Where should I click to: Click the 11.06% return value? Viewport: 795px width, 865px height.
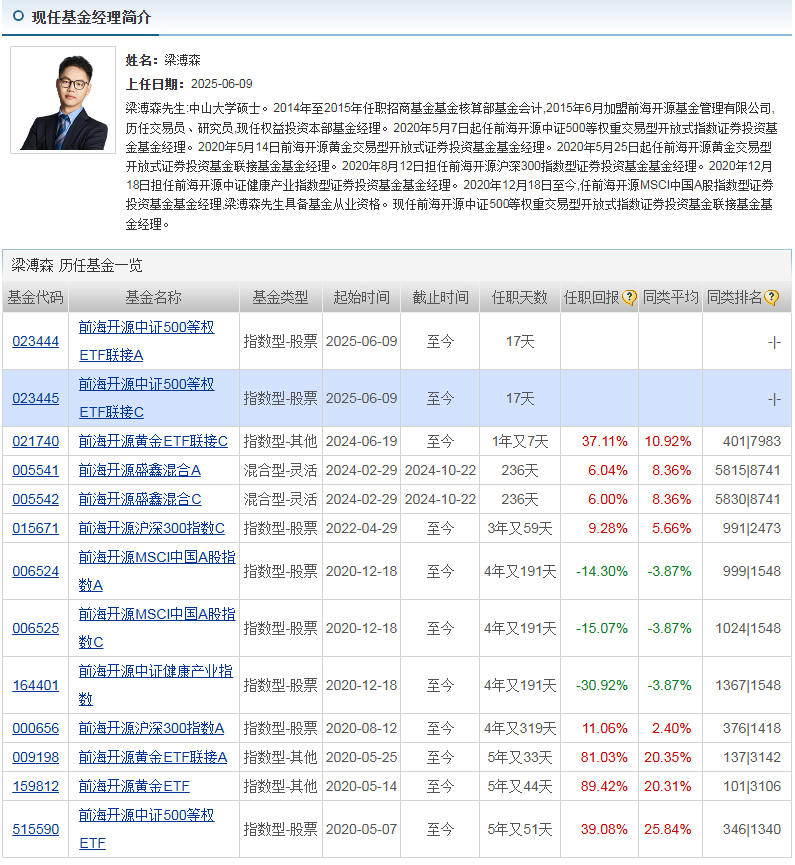coord(605,728)
